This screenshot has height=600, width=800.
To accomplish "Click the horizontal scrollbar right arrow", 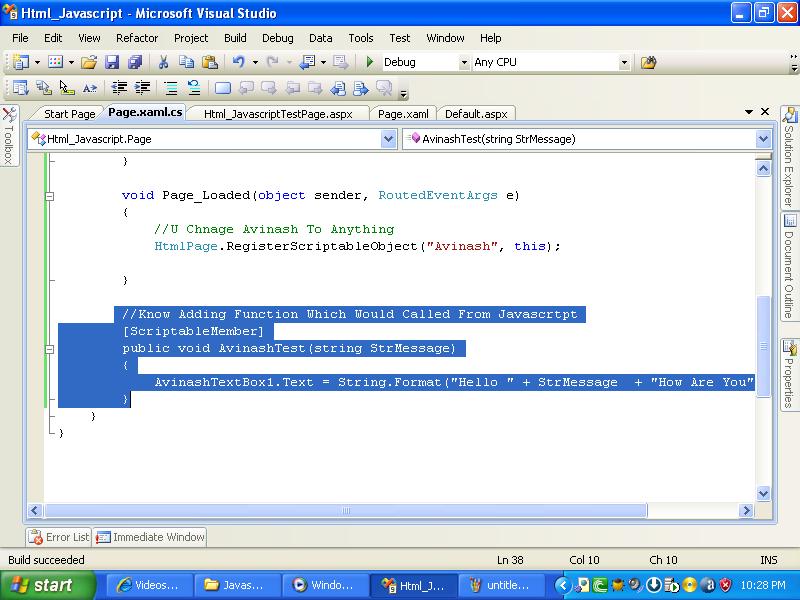I will coord(746,510).
